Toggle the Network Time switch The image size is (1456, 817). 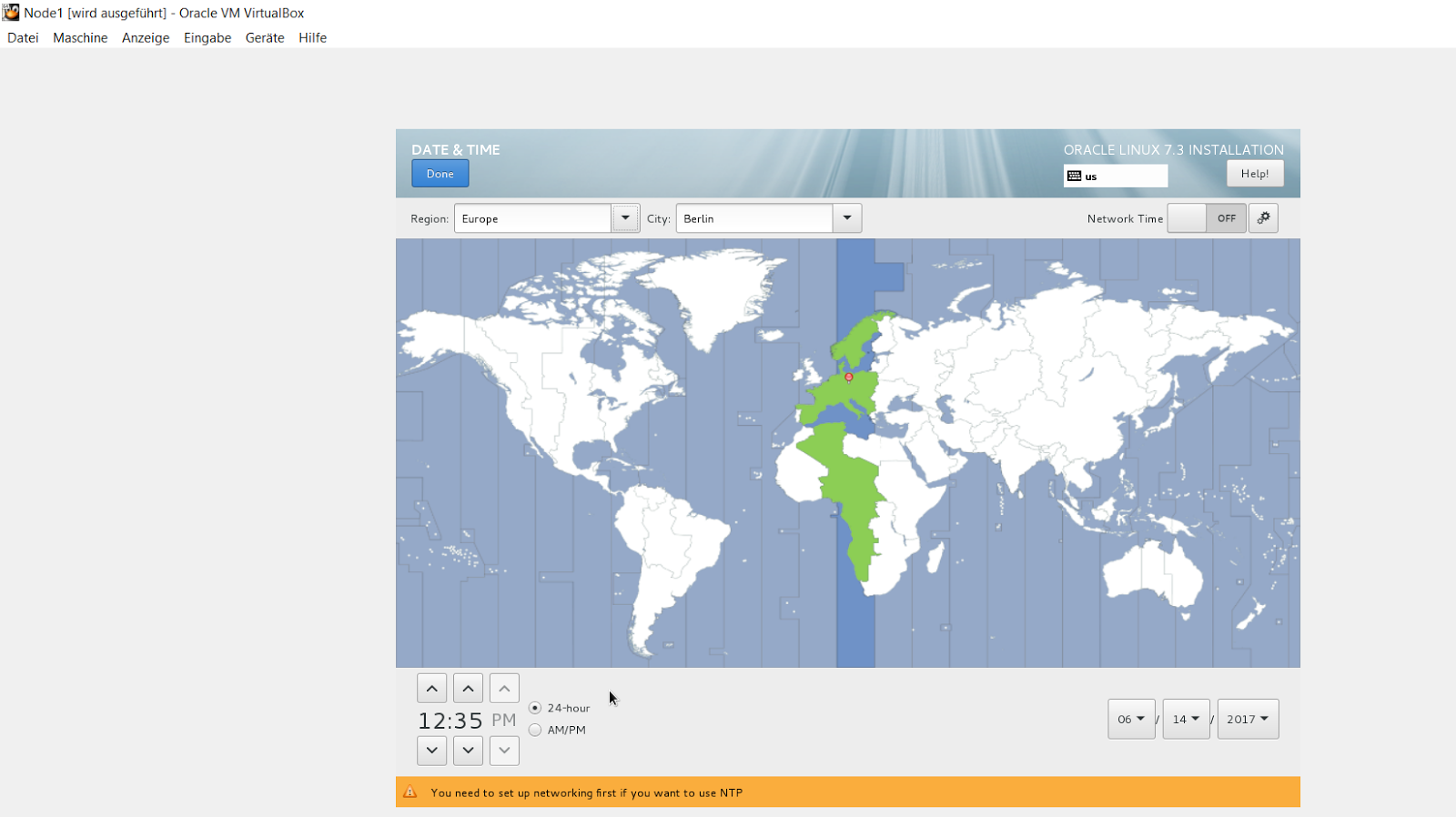1207,218
